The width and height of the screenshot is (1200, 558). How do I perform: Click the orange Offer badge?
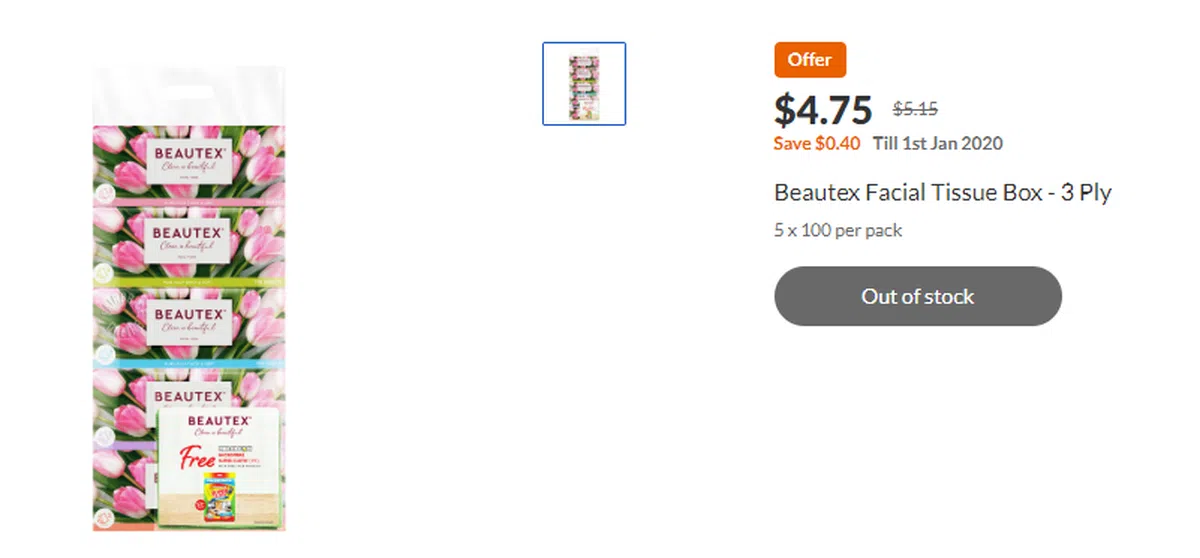(x=810, y=60)
